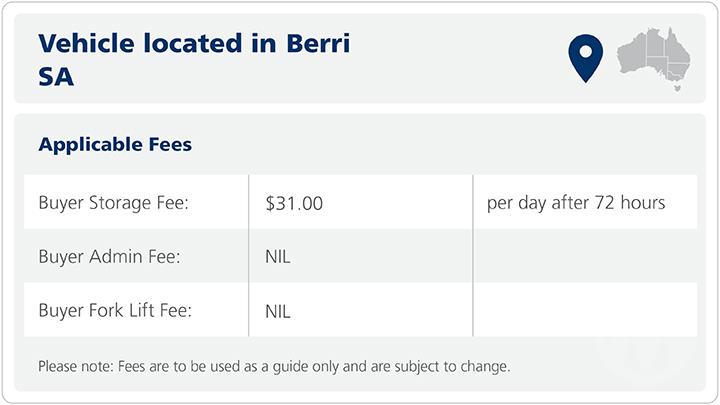Select the 'Applicable Fees' section title

115,145
